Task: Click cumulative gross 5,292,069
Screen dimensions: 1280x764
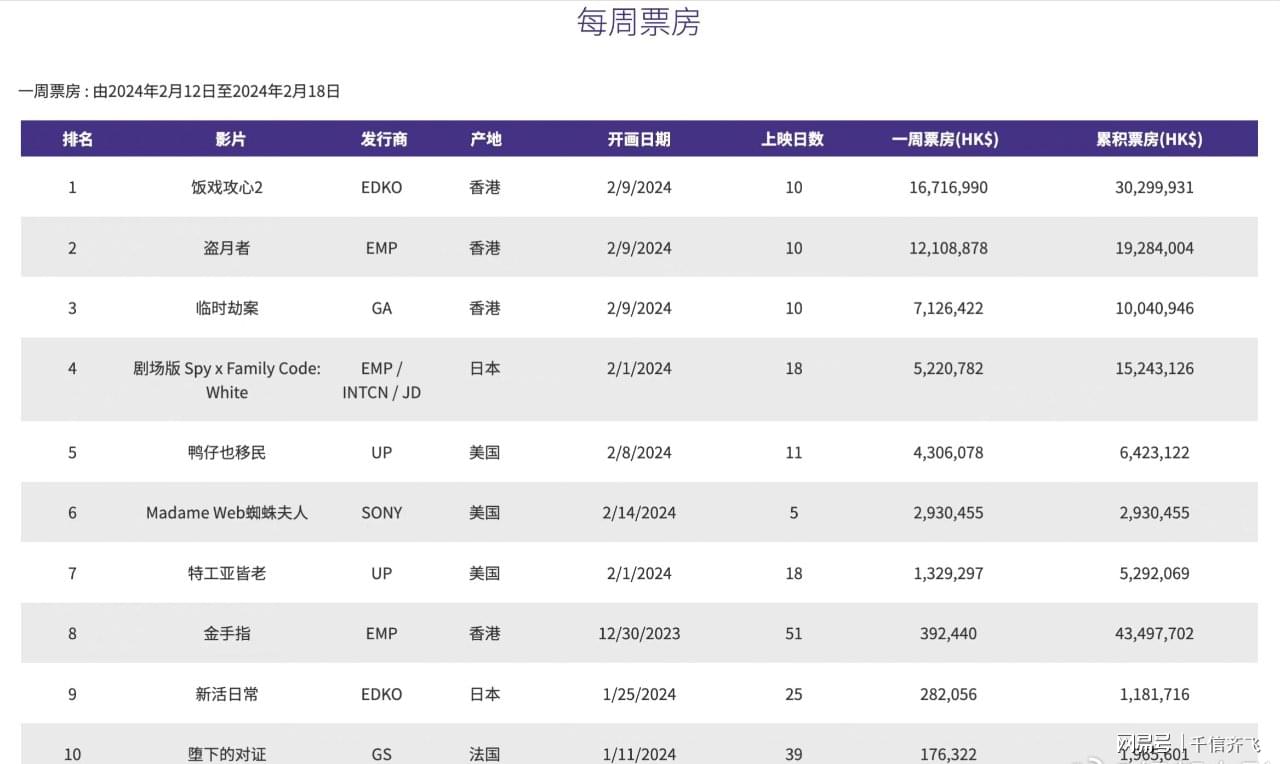Action: (x=1154, y=573)
